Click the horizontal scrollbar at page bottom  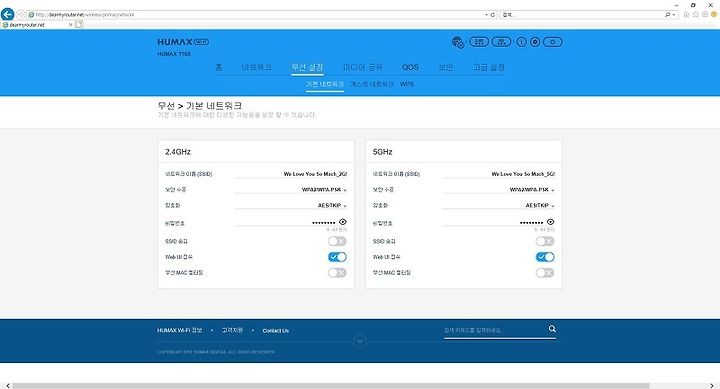click(x=331, y=386)
